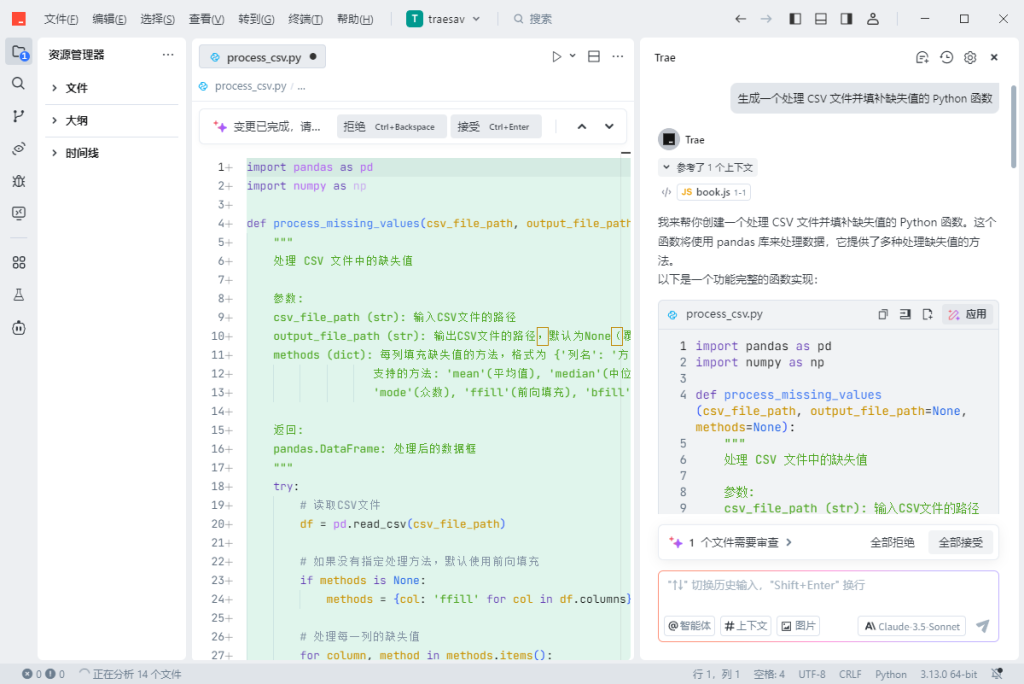Open the 文件 menu
1024x684 pixels.
pos(61,19)
